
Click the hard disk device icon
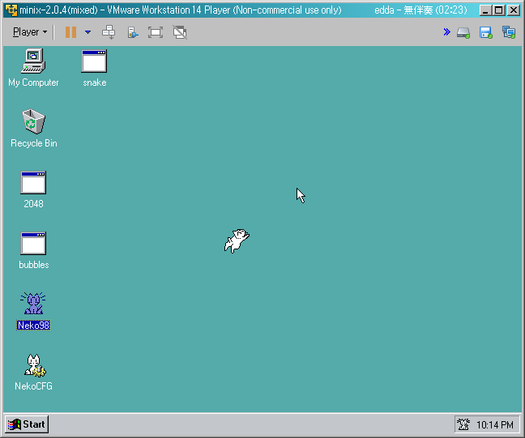463,33
